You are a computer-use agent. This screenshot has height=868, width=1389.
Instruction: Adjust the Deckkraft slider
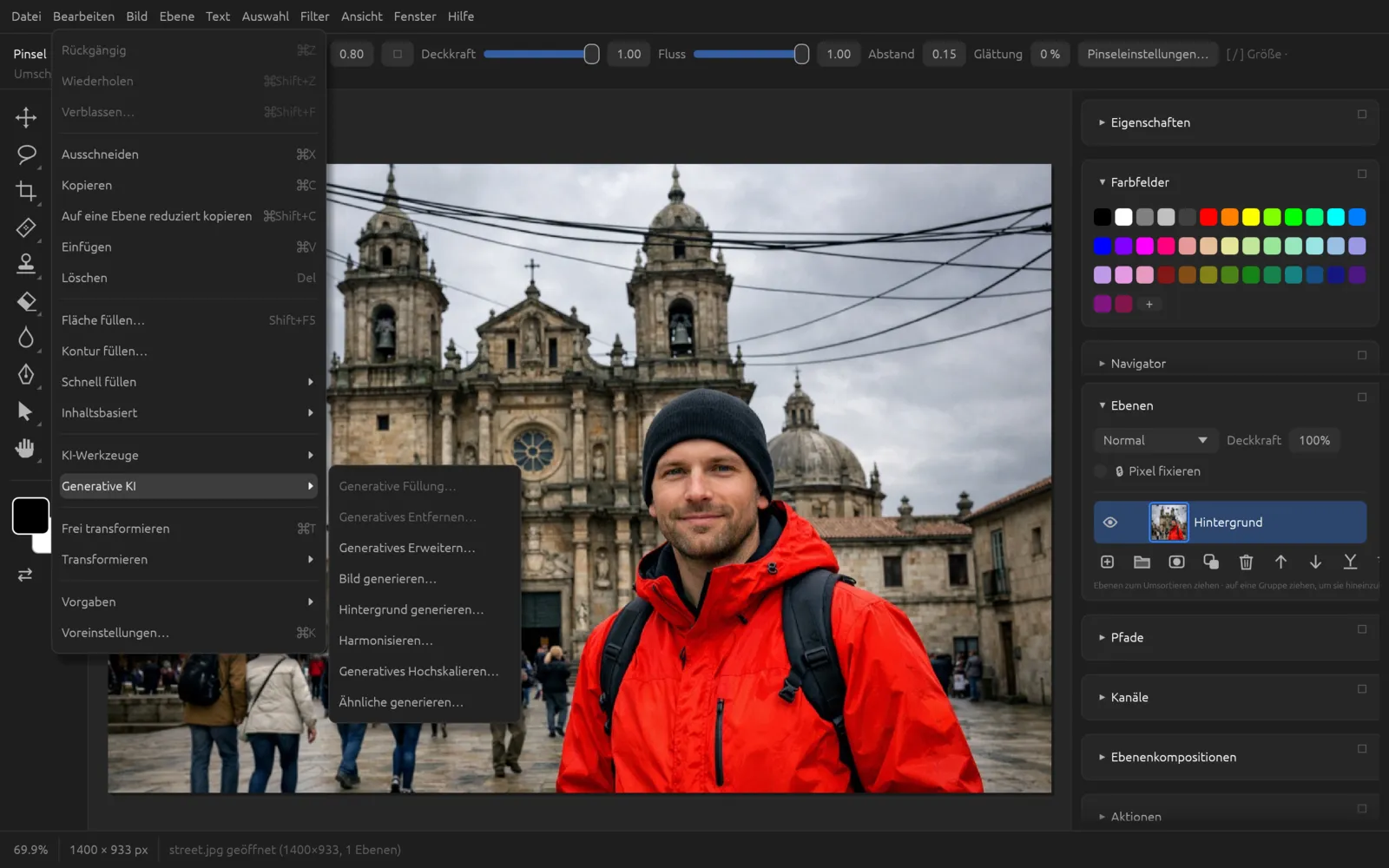pyautogui.click(x=541, y=54)
